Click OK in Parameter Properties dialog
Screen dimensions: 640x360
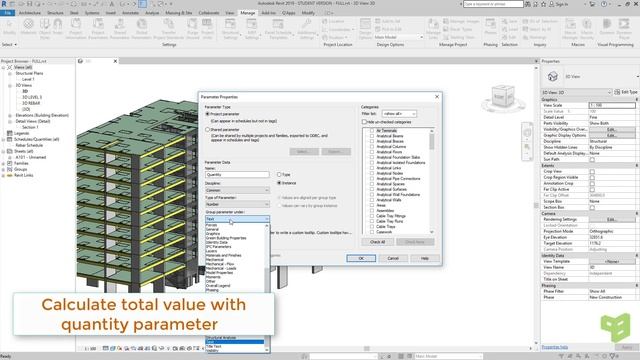(361, 258)
